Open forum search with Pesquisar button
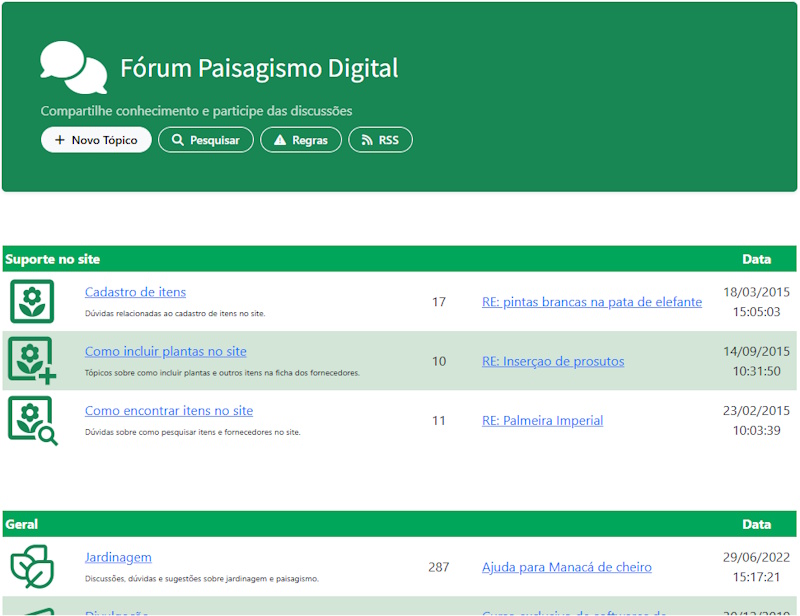800x616 pixels. click(206, 140)
